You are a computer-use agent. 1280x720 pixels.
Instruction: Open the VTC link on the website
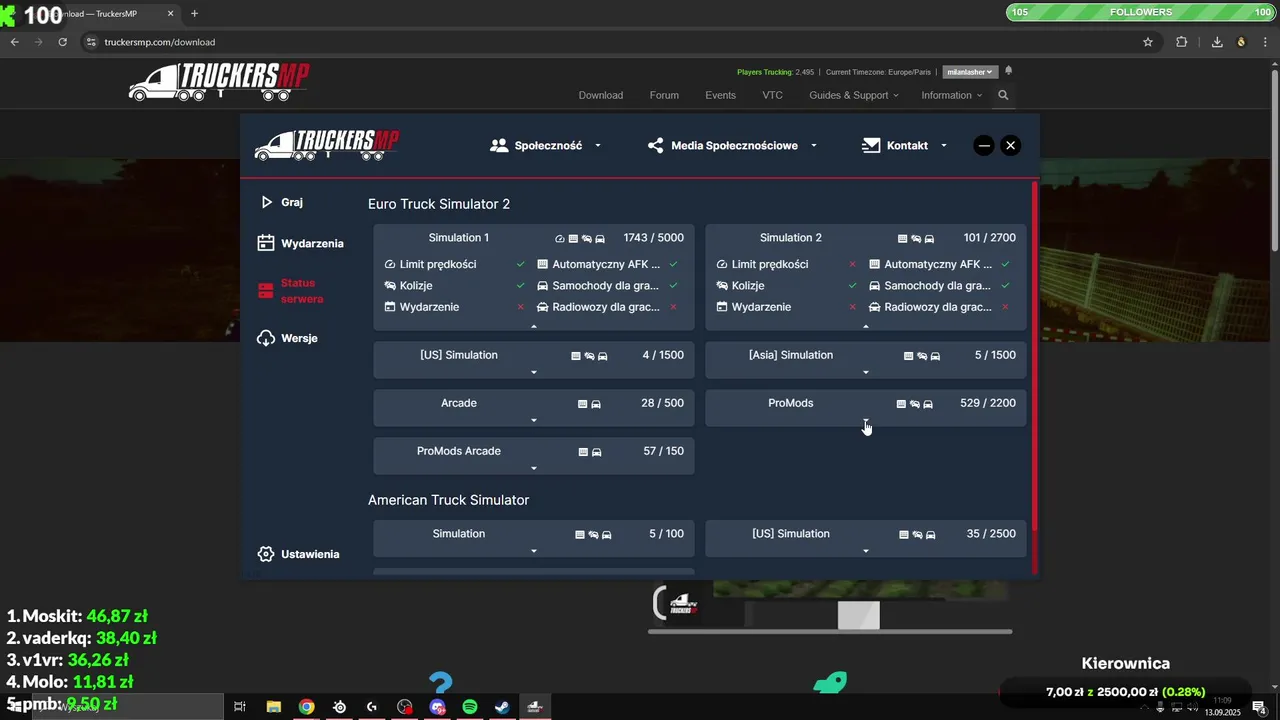tap(773, 95)
